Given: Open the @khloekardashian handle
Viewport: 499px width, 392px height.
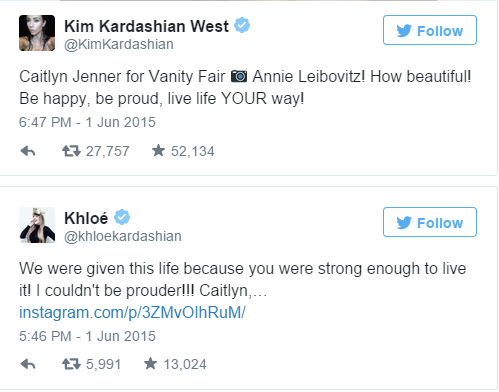Looking at the screenshot, I should pyautogui.click(x=123, y=236).
